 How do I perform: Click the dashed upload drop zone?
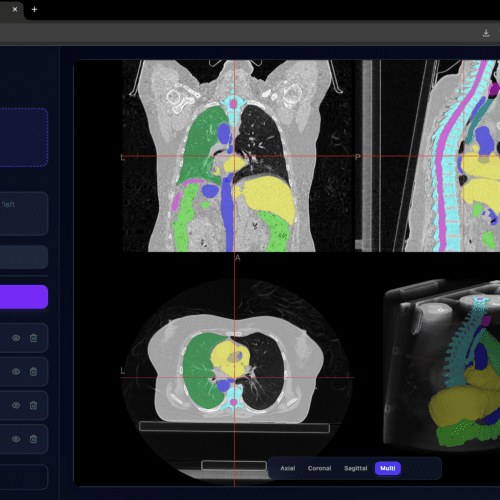23,137
